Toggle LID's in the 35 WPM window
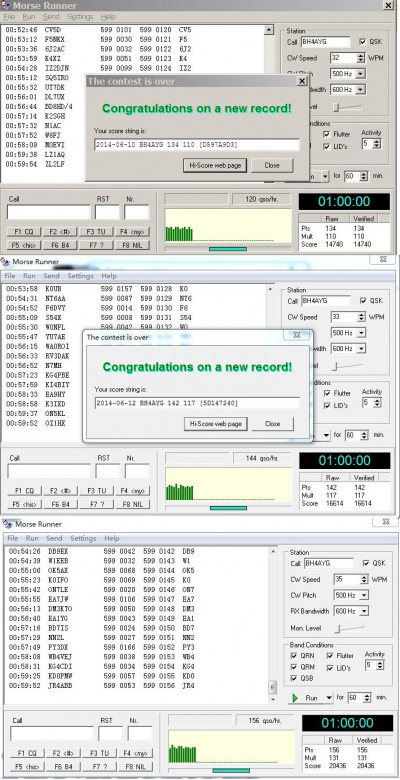Viewport: 400px width, 780px height. click(330, 667)
